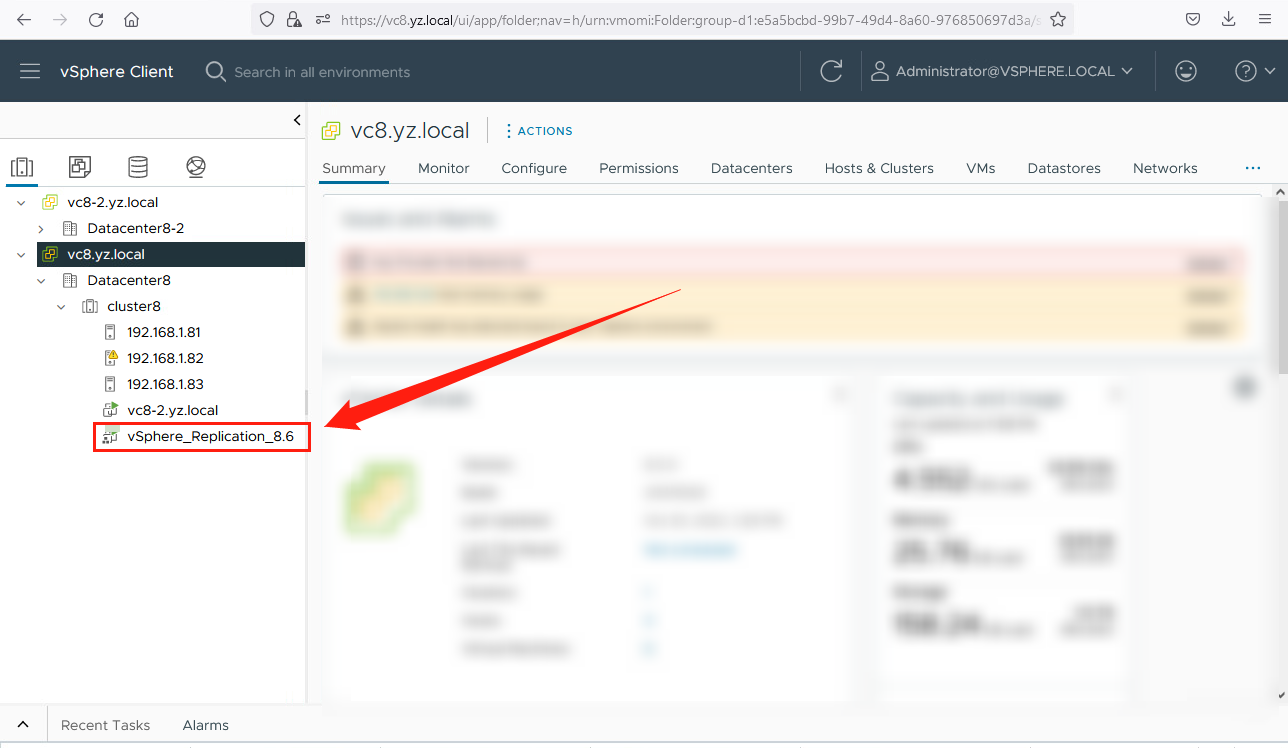1288x748 pixels.
Task: Select vc8-2.yz.local vCenter in the tree
Action: (113, 202)
